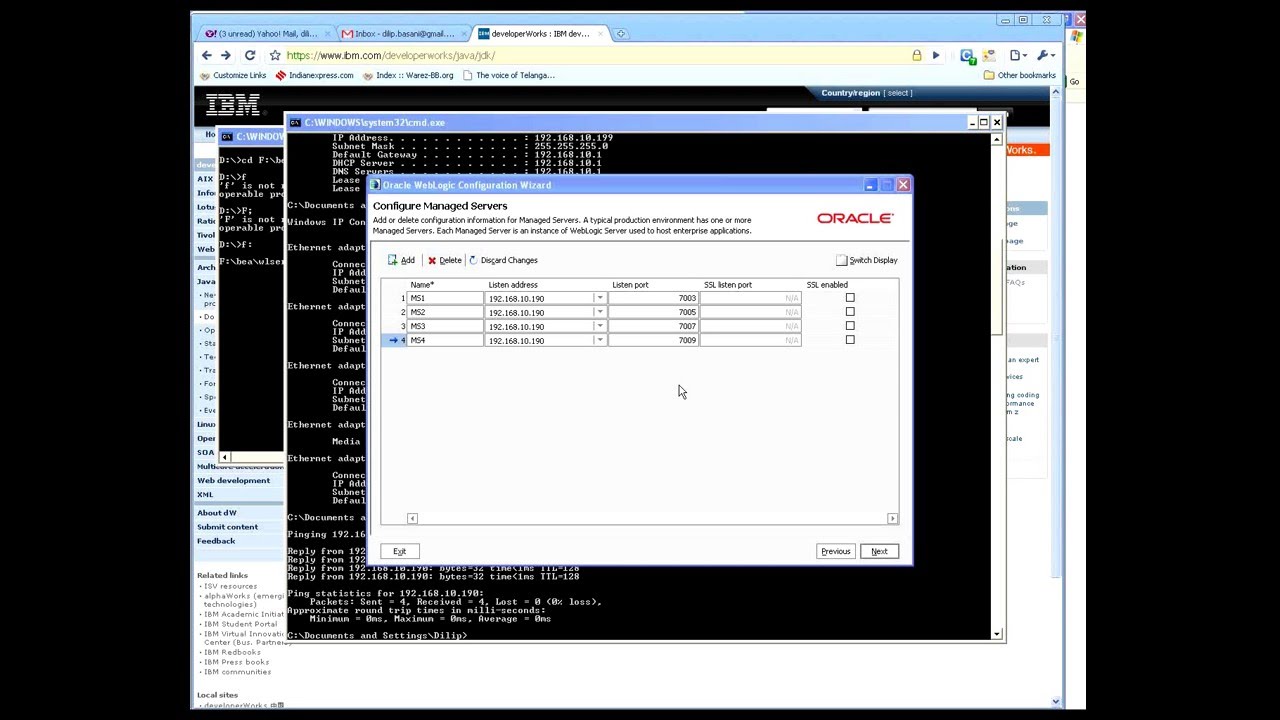Open Country/region select link
The height and width of the screenshot is (720, 1280).
tap(898, 93)
